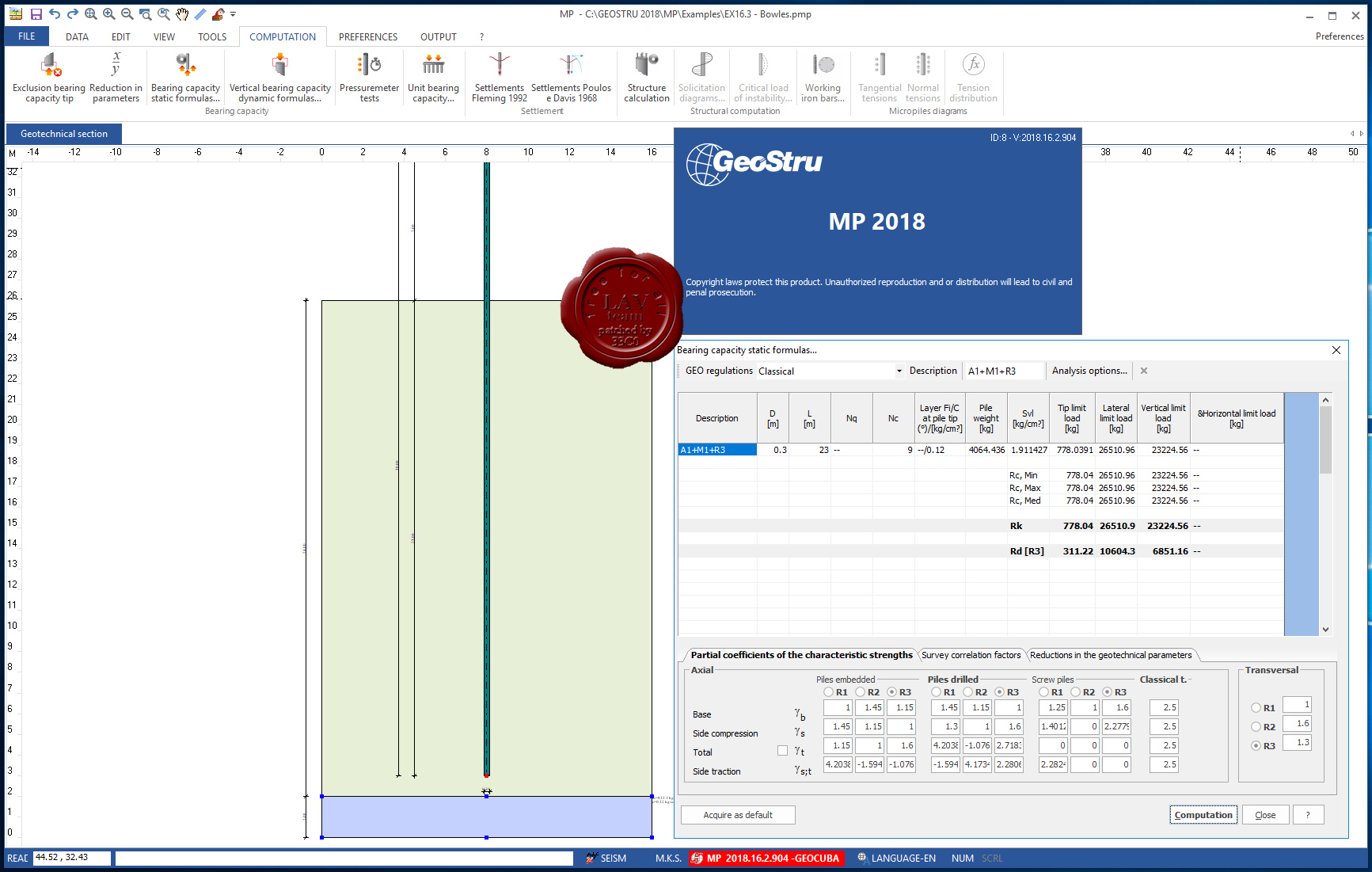
Task: Switch to the TOOLS ribbon tab
Action: 212,36
